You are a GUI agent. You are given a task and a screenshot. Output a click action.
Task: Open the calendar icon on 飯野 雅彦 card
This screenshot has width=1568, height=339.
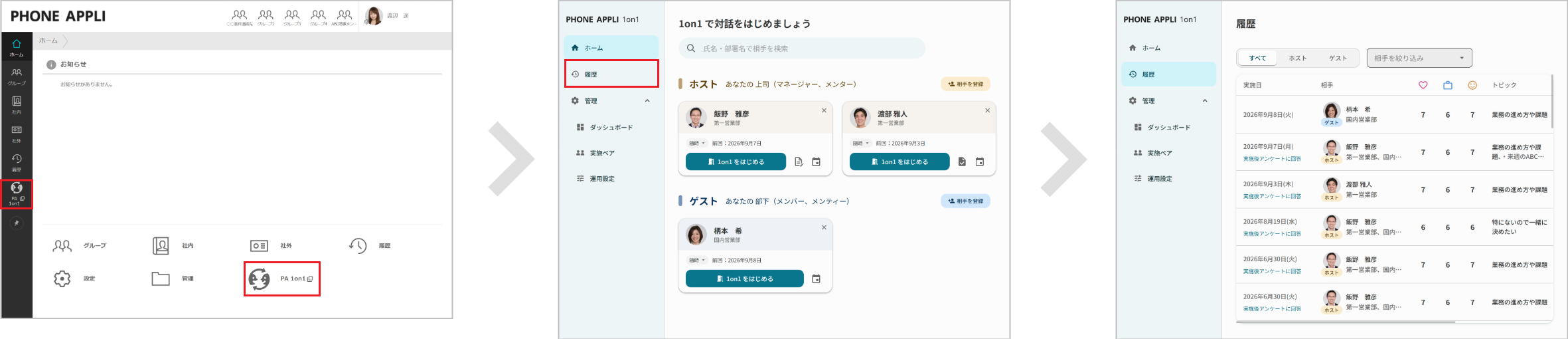817,162
